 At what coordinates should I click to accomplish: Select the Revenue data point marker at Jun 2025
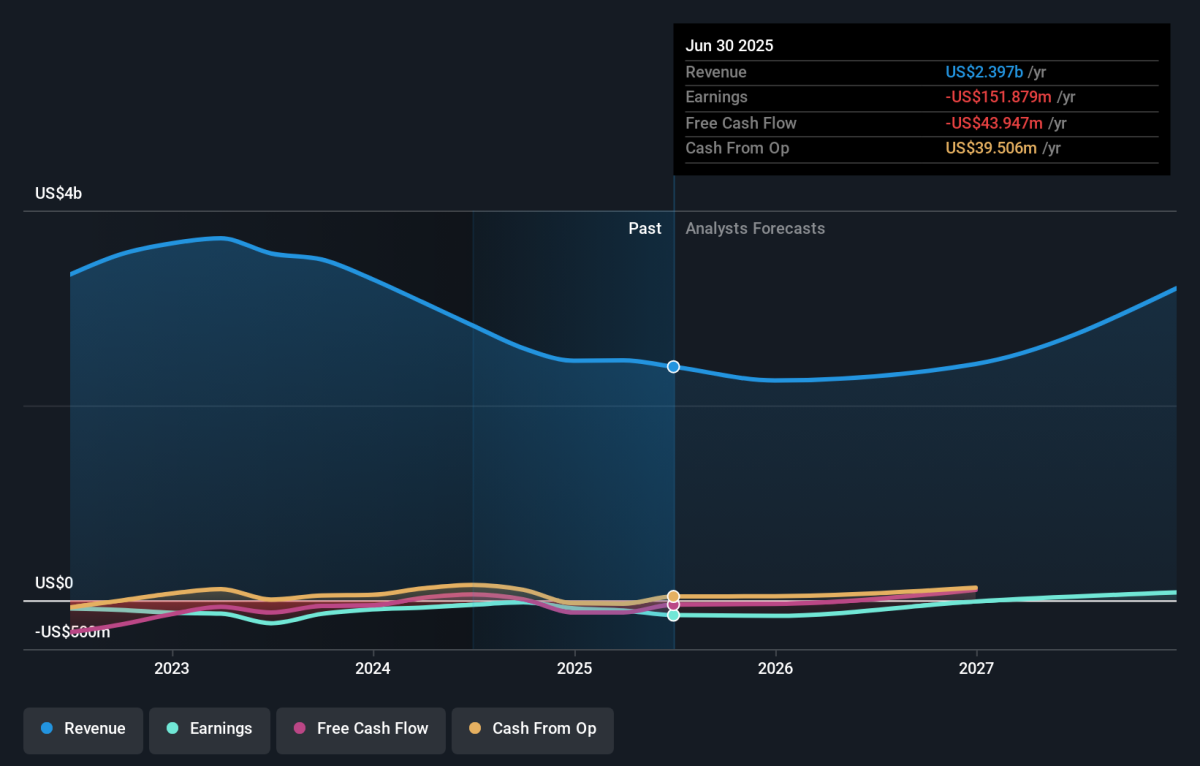point(673,367)
